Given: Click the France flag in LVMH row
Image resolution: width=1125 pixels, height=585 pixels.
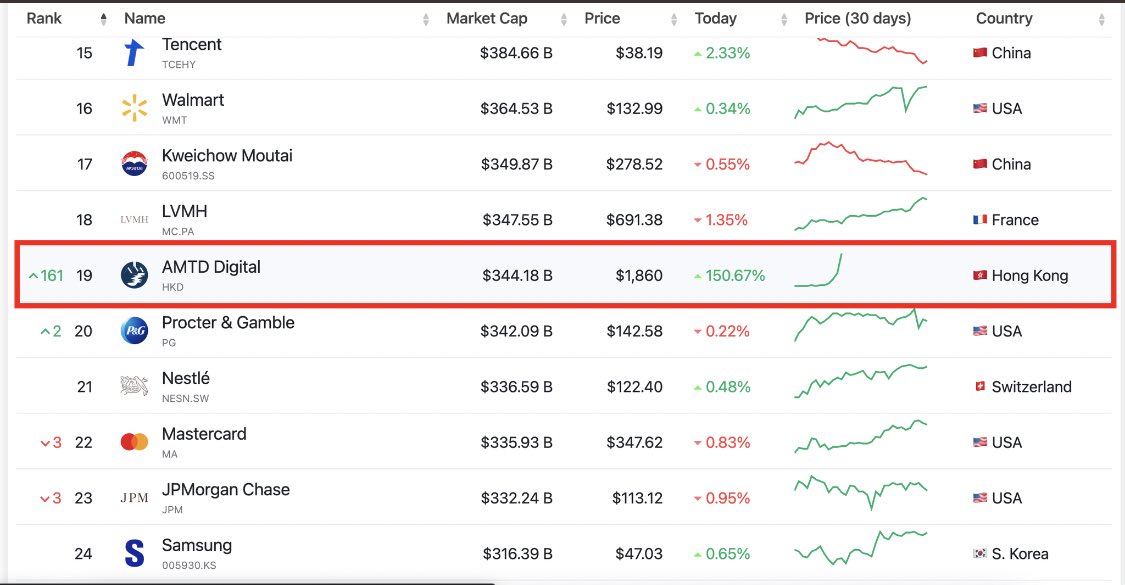Looking at the screenshot, I should coord(979,220).
